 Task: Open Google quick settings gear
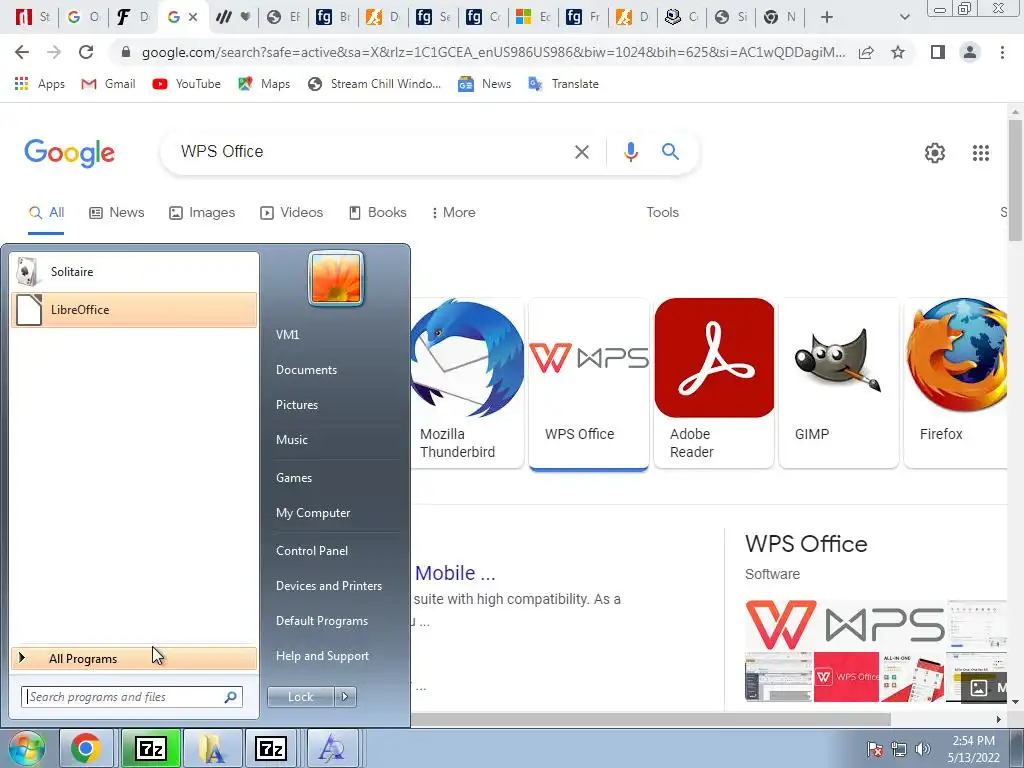pyautogui.click(x=935, y=153)
